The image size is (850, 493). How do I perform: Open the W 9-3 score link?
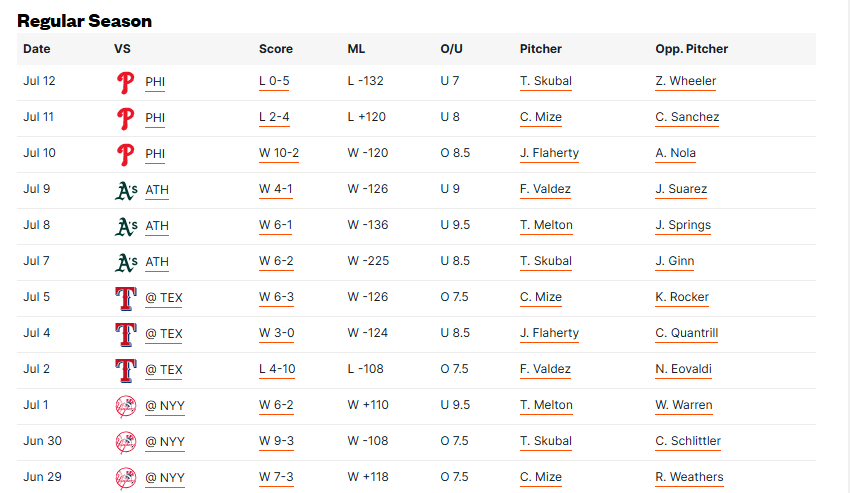coord(276,441)
